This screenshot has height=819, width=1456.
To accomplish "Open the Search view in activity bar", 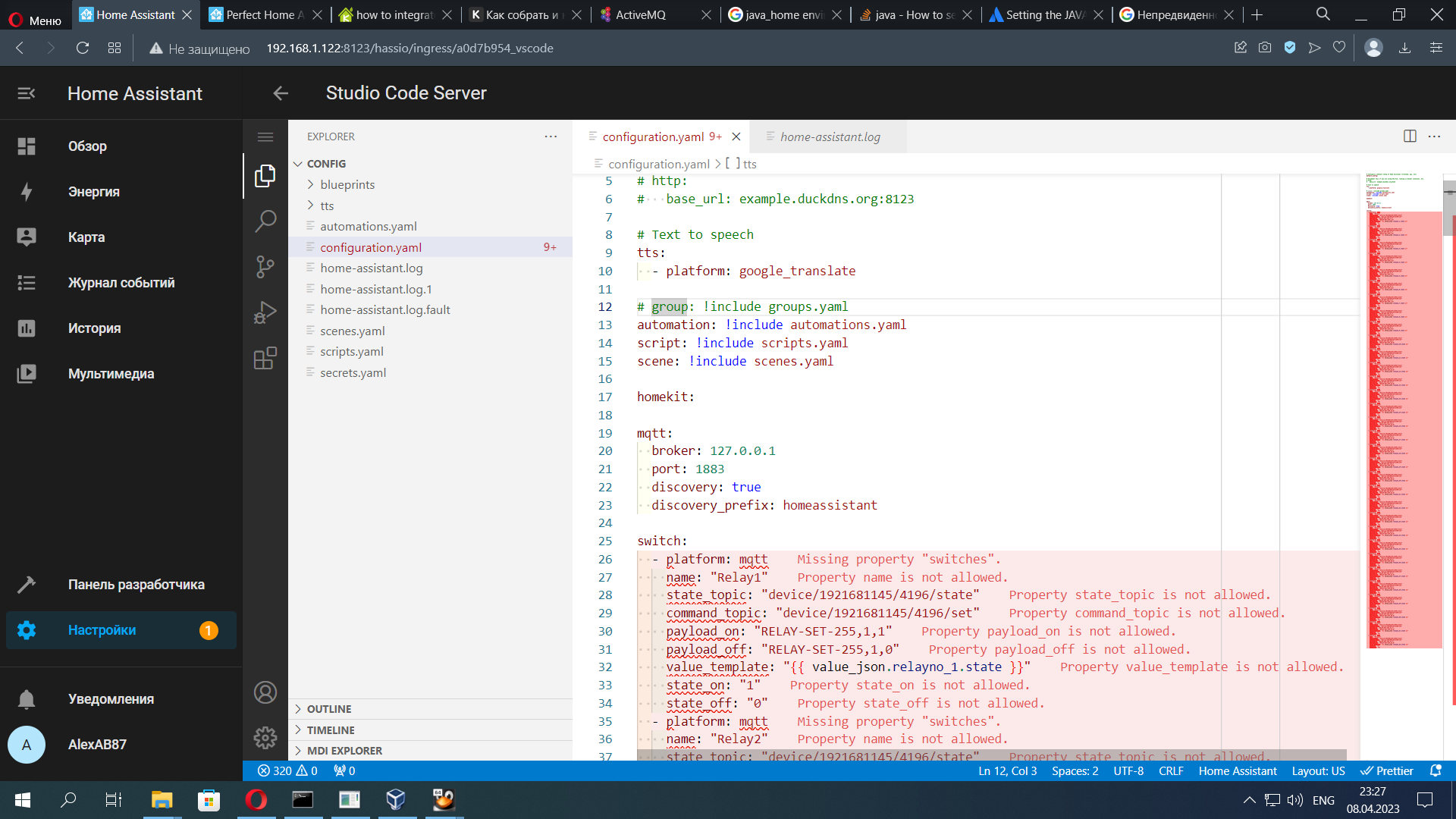I will 265,221.
